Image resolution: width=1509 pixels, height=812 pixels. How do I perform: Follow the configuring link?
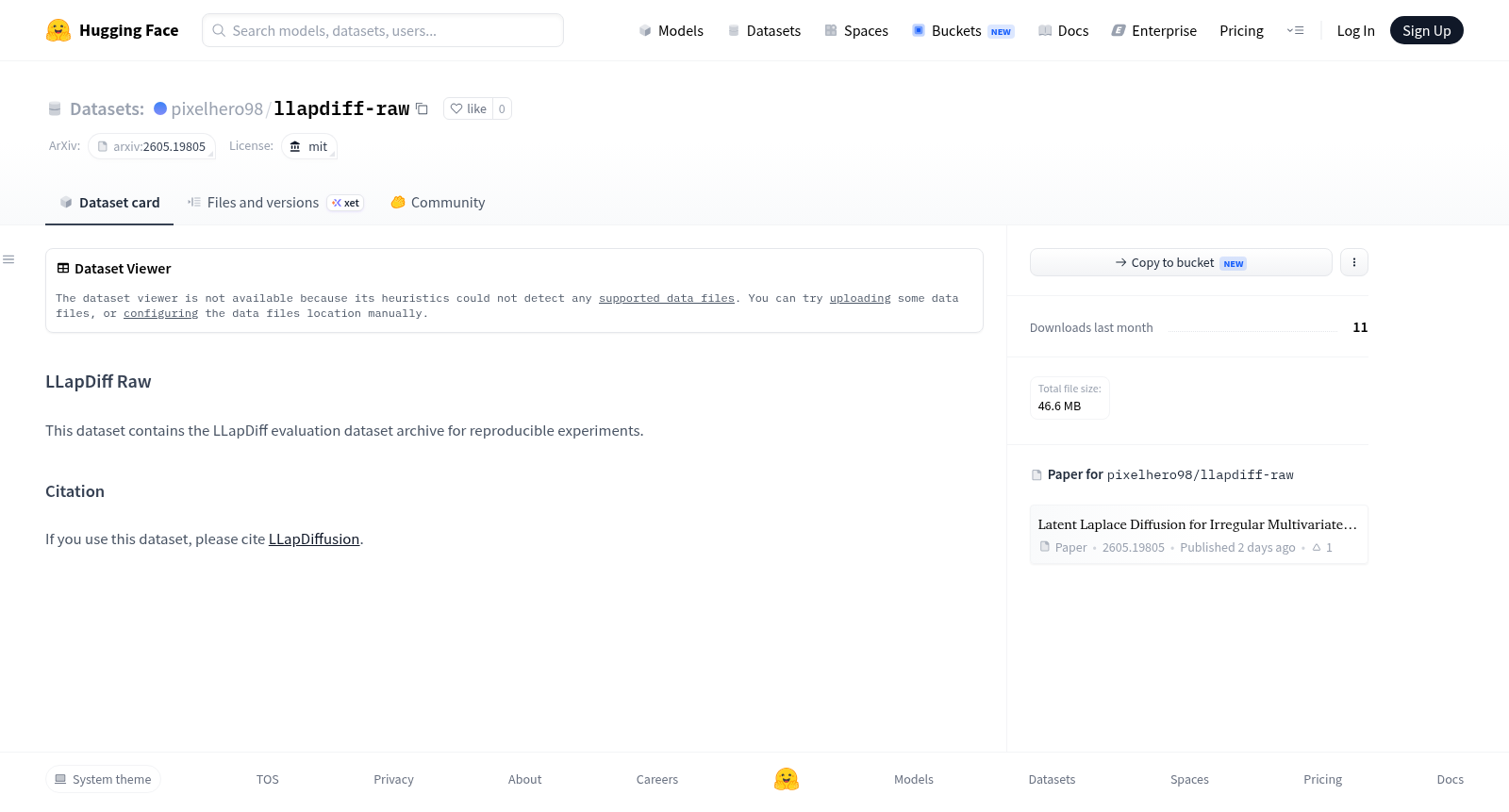[x=161, y=313]
